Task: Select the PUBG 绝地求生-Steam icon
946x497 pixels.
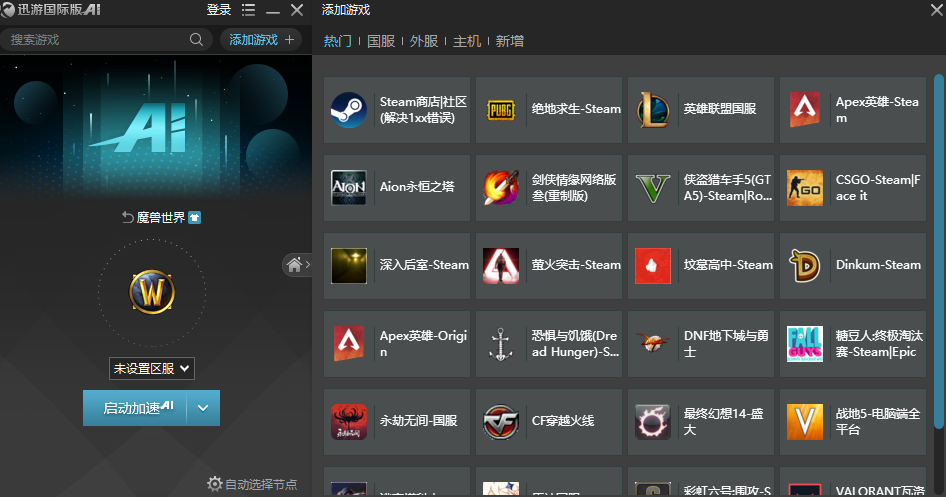Action: tap(501, 110)
